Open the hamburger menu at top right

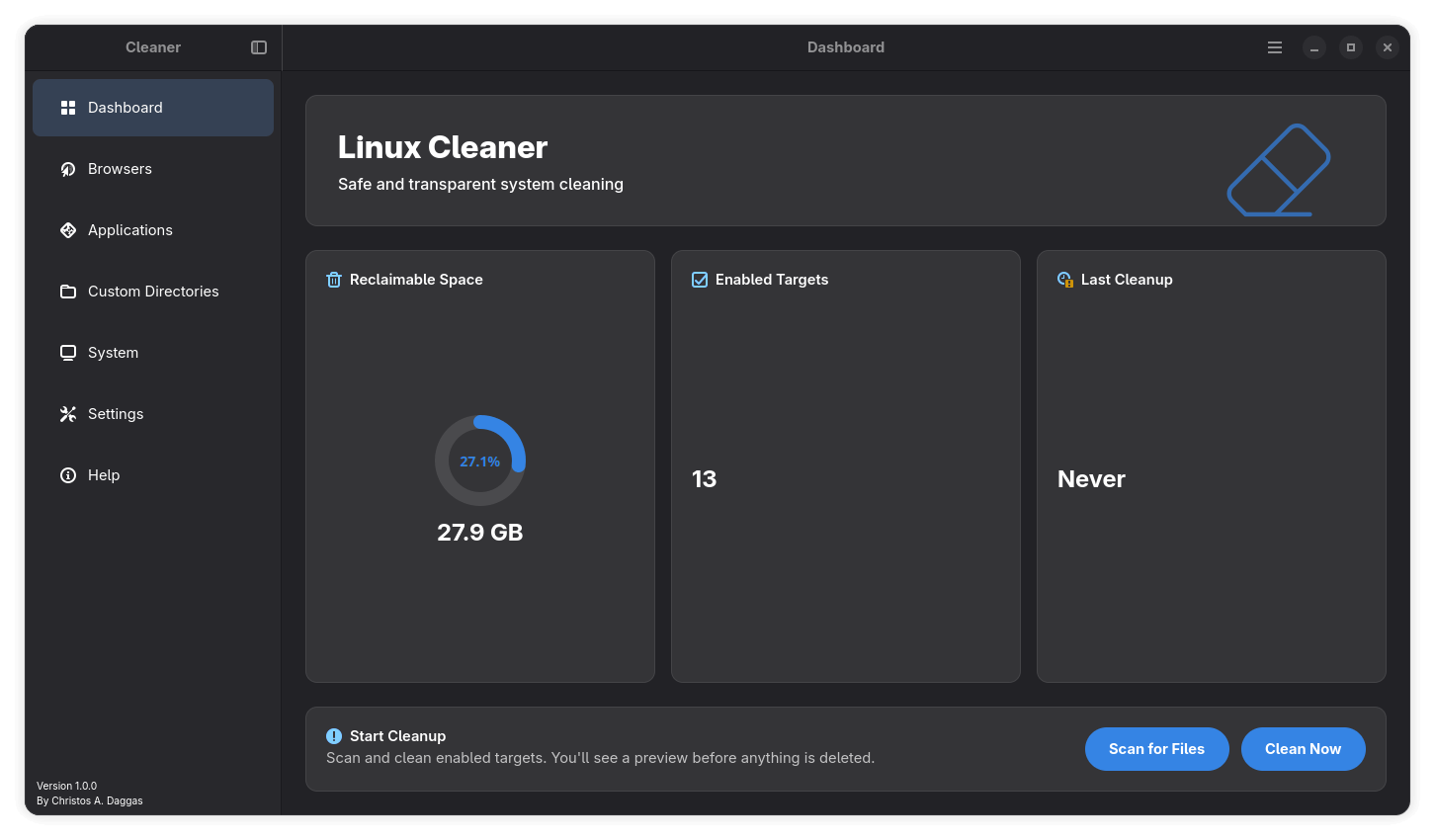pos(1274,46)
